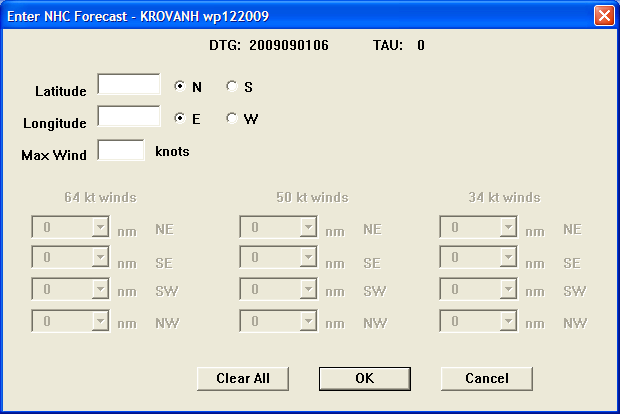Close the dialog with the X button
The height and width of the screenshot is (414, 620).
click(603, 16)
